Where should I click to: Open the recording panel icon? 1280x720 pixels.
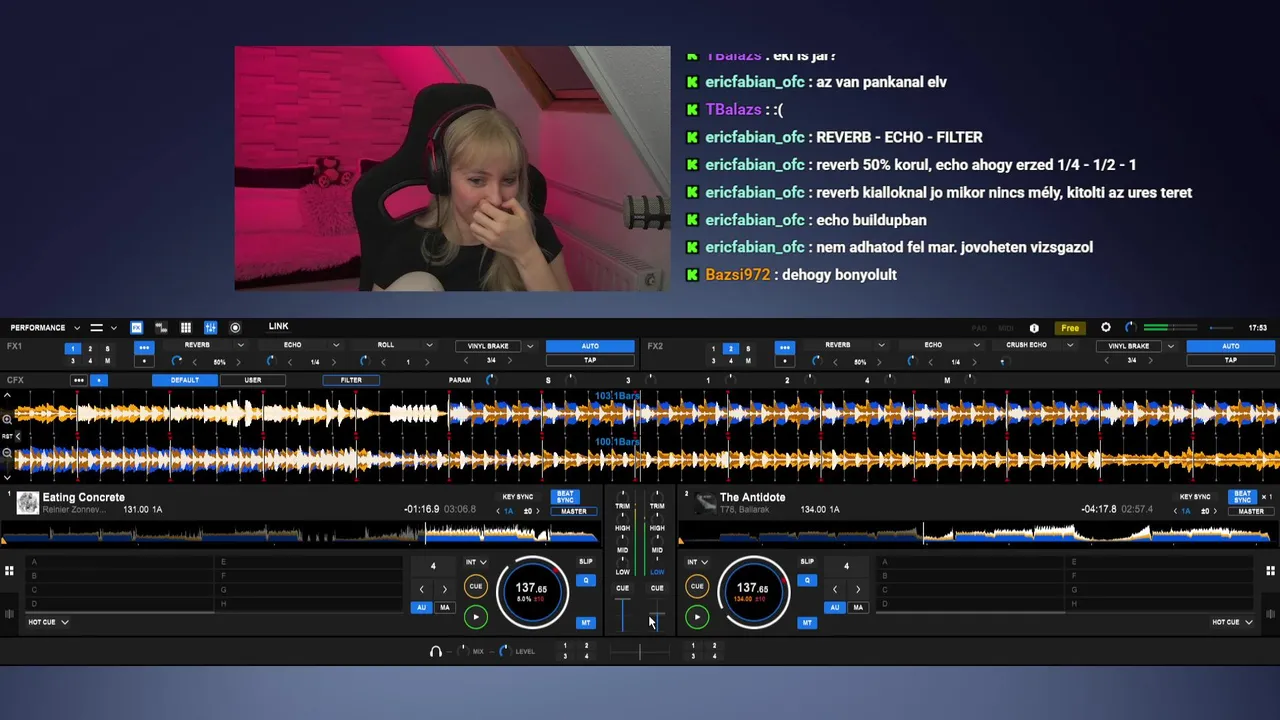pyautogui.click(x=235, y=328)
